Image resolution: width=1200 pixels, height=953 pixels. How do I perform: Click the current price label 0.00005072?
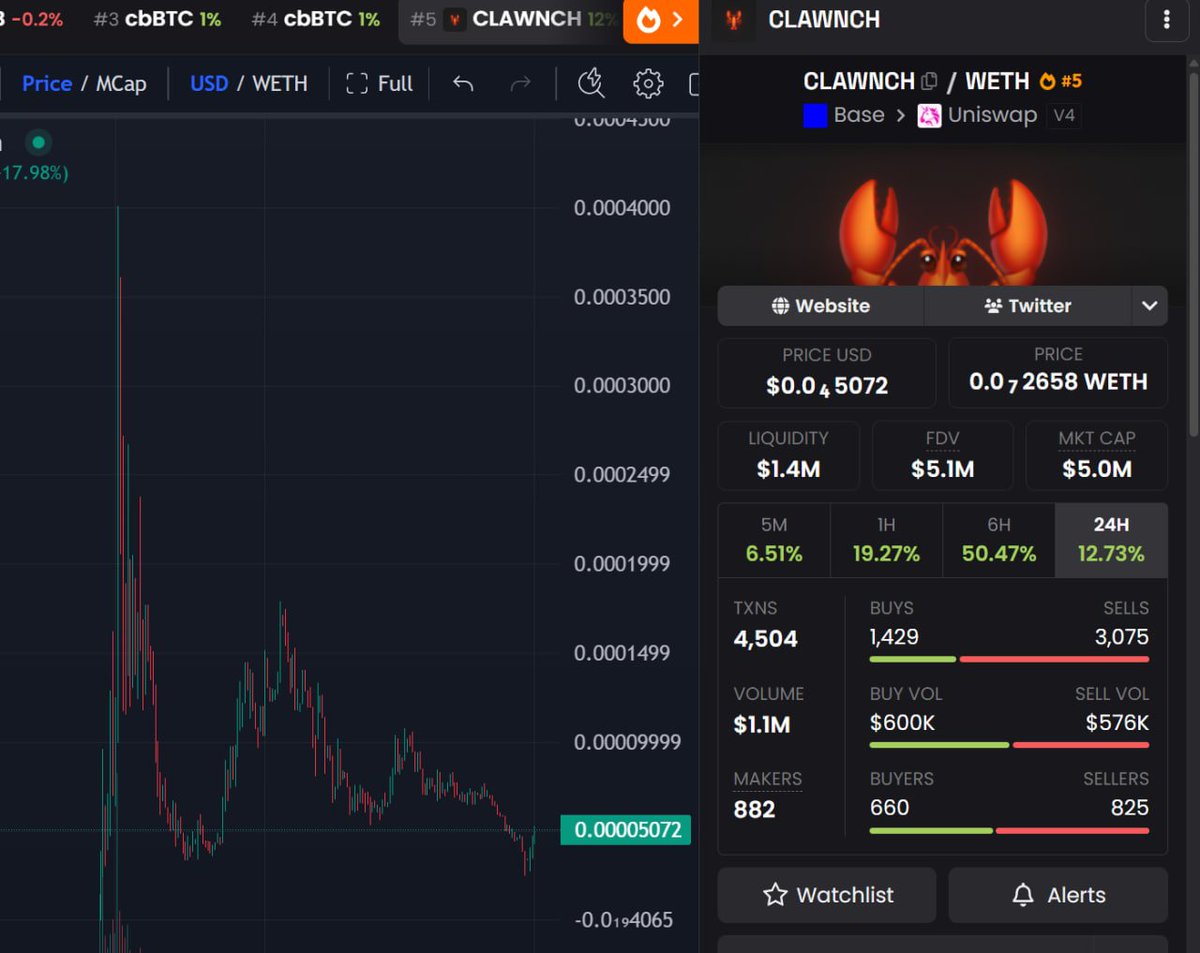625,830
